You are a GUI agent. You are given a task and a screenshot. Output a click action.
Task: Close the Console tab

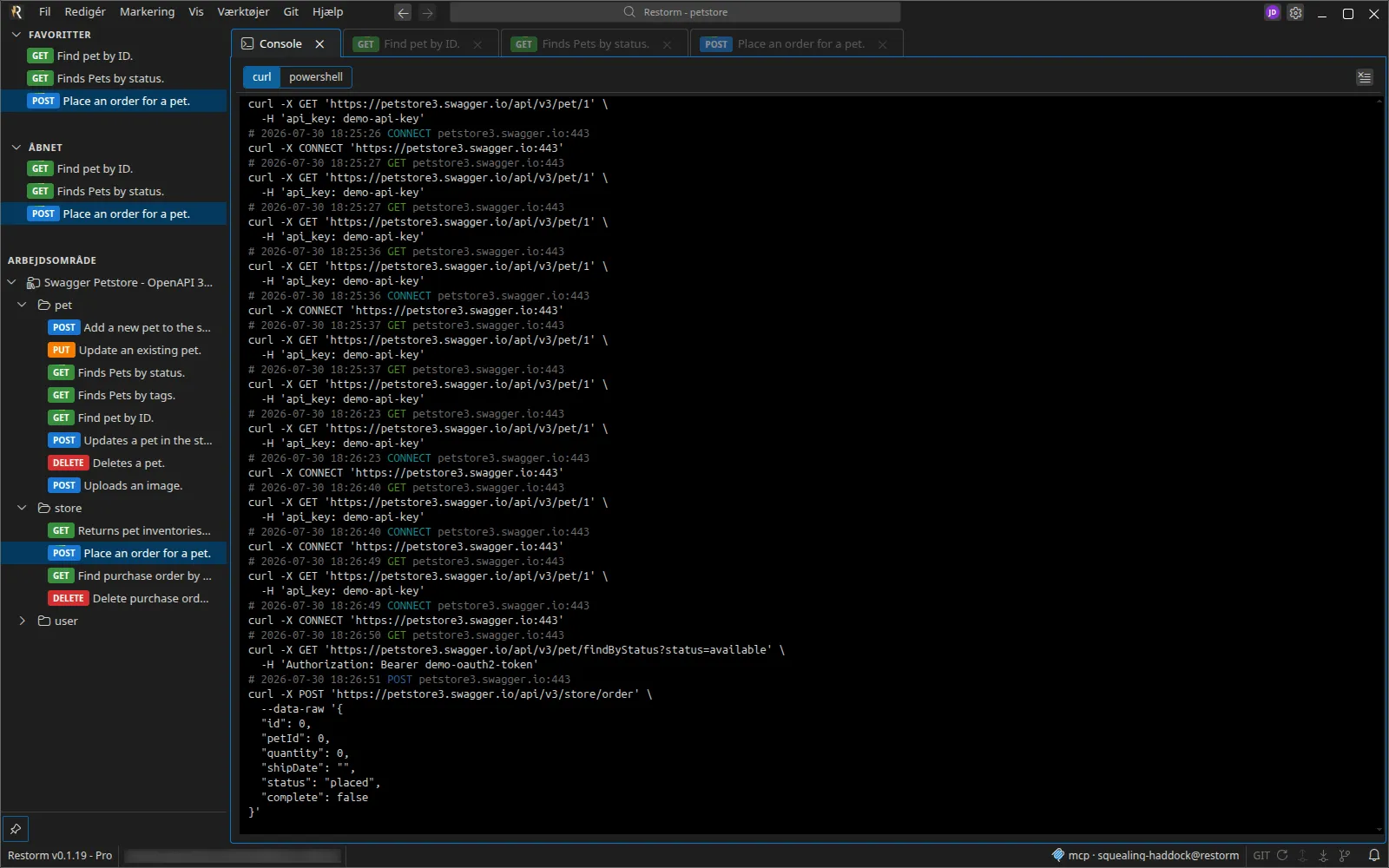(319, 44)
